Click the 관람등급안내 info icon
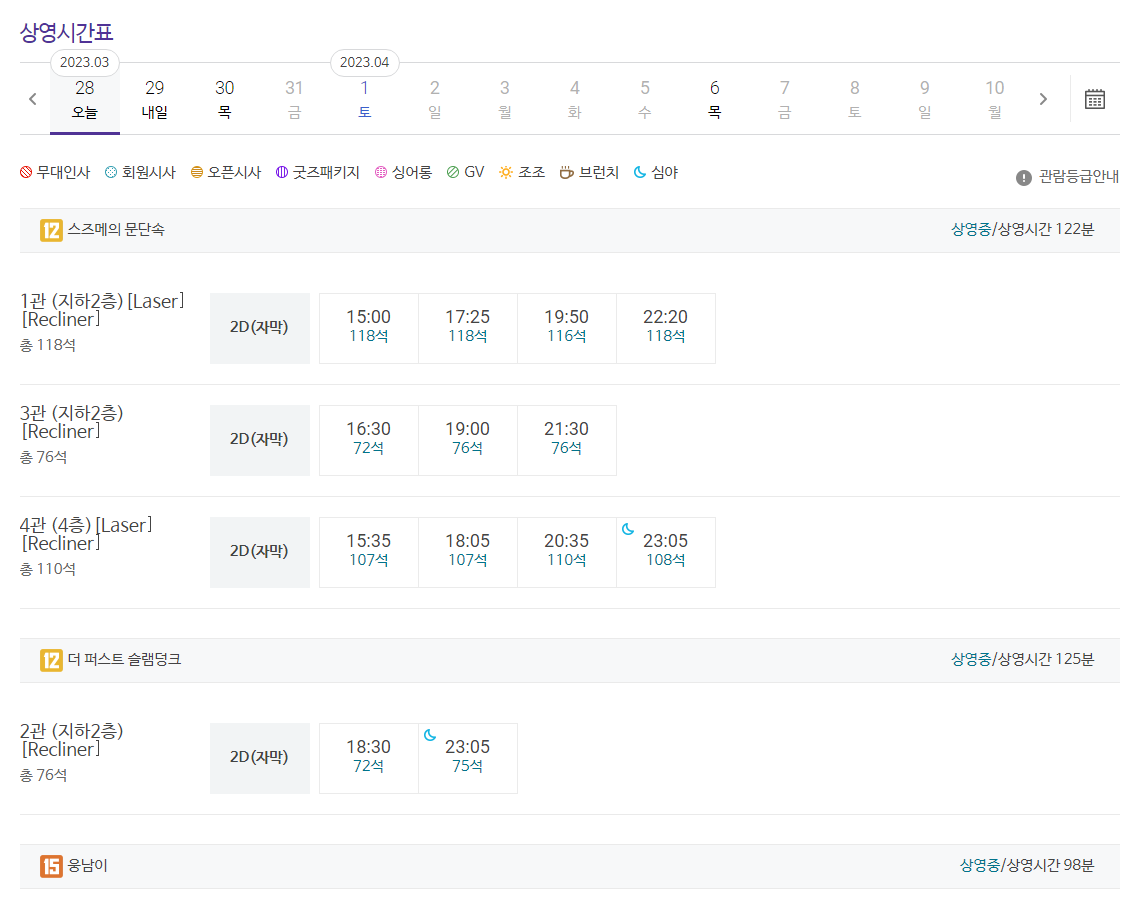1140x921 pixels. click(1024, 177)
